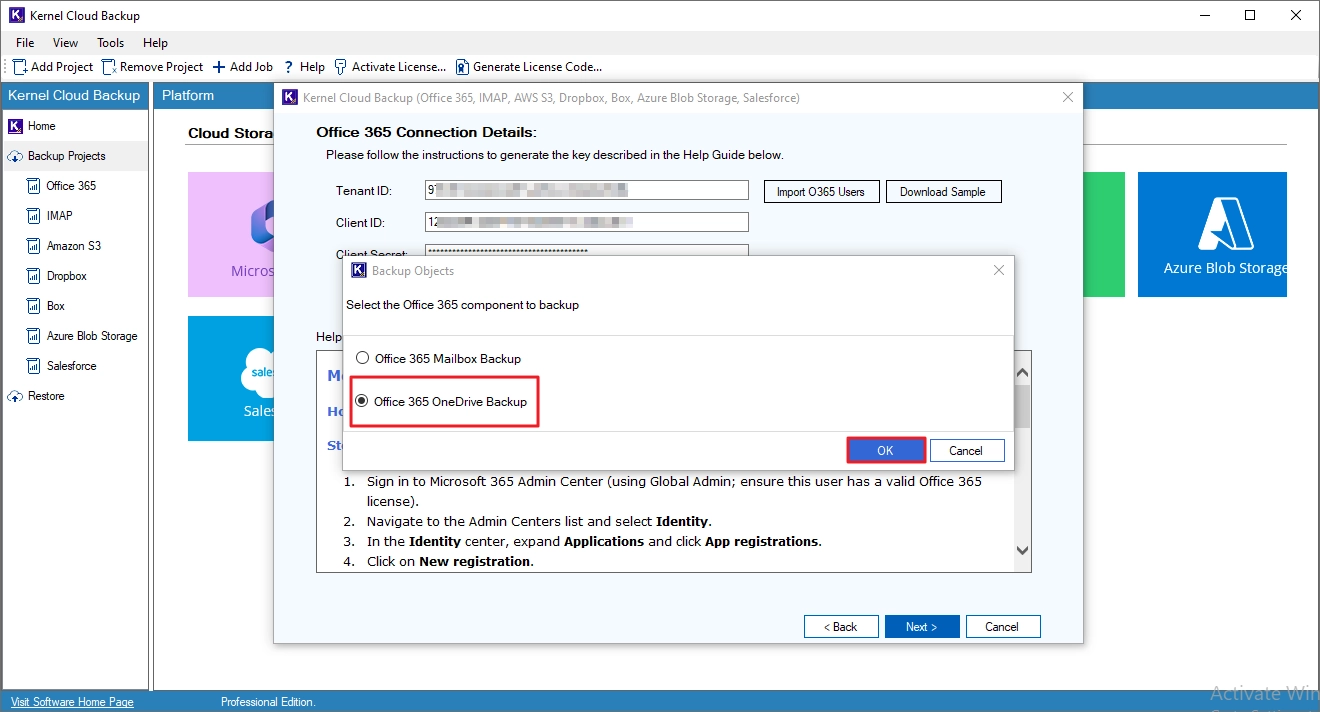Close the Office 365 connection wizard window
Image resolution: width=1320 pixels, height=712 pixels.
(x=1068, y=97)
